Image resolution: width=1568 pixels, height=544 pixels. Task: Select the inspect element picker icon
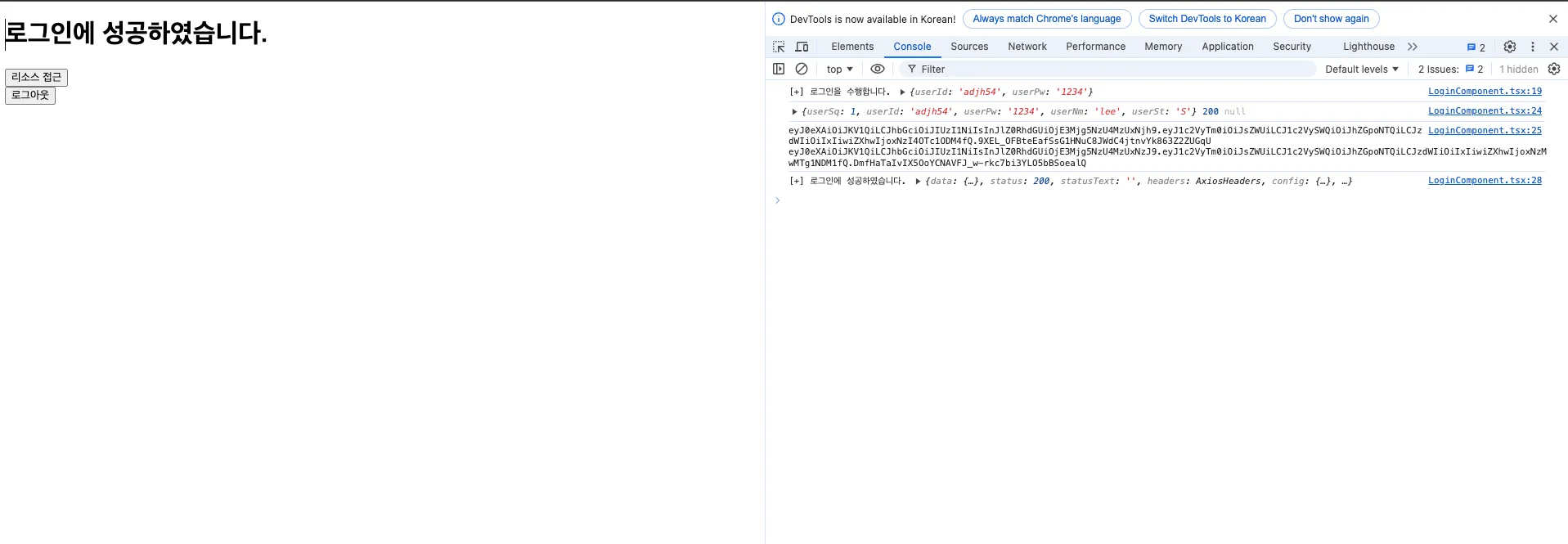tap(779, 47)
